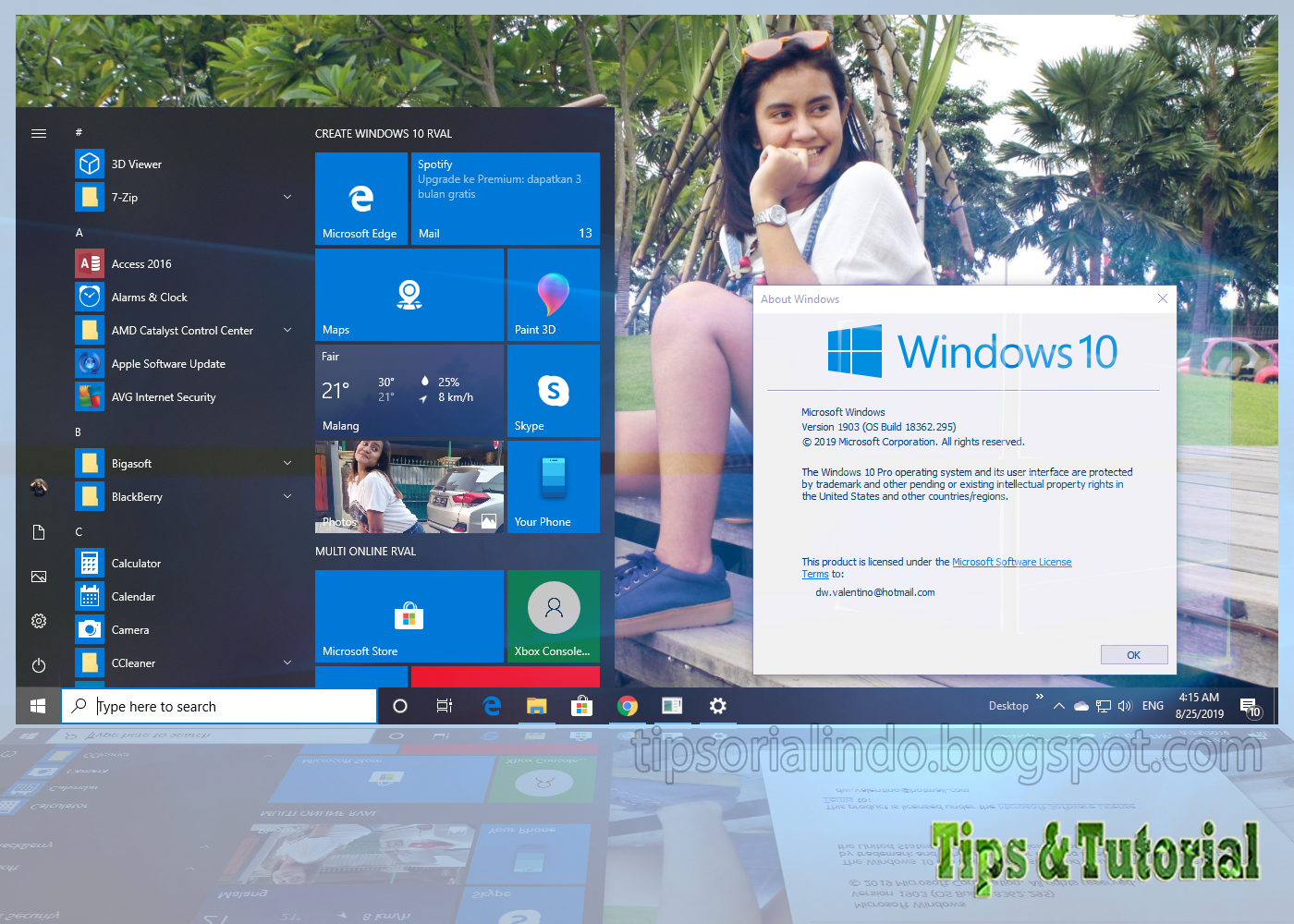
Task: Open the Xbox Console Companion tile
Action: coord(554,616)
